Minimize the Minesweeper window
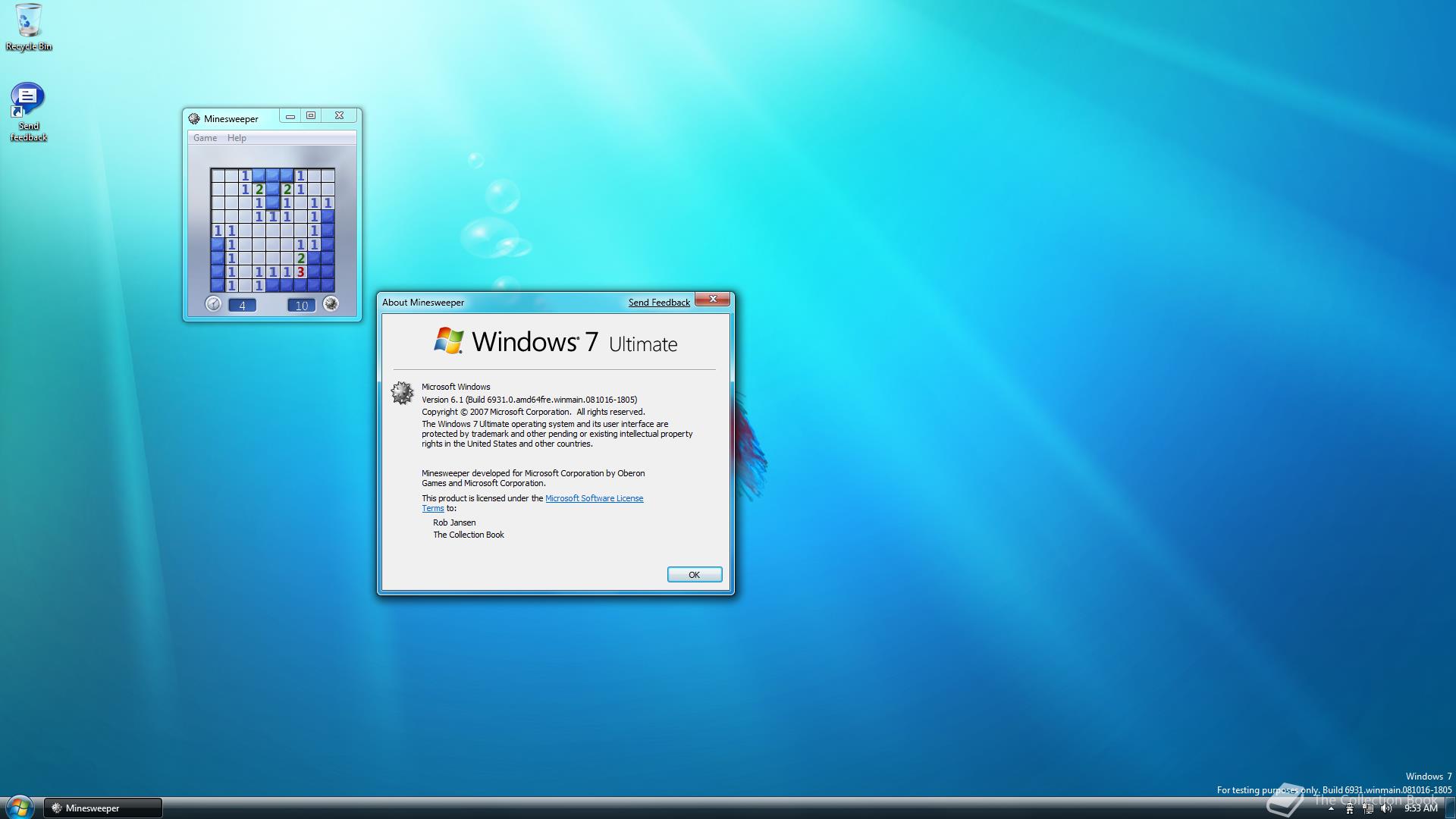 pos(290,116)
